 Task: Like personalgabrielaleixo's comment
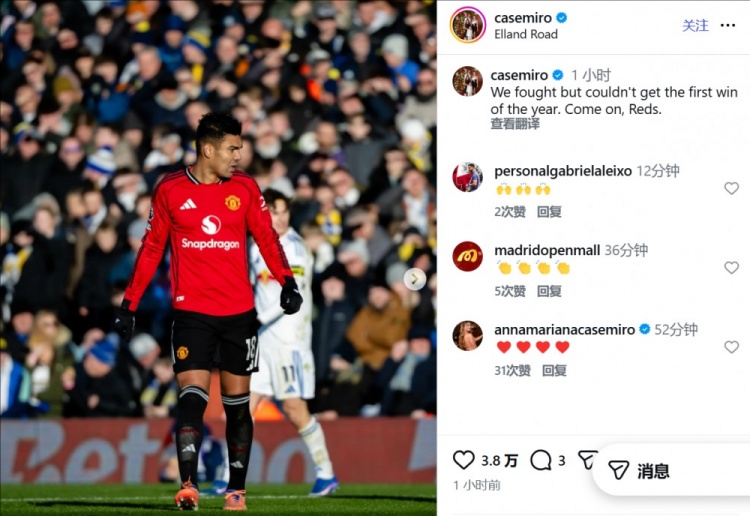[731, 188]
